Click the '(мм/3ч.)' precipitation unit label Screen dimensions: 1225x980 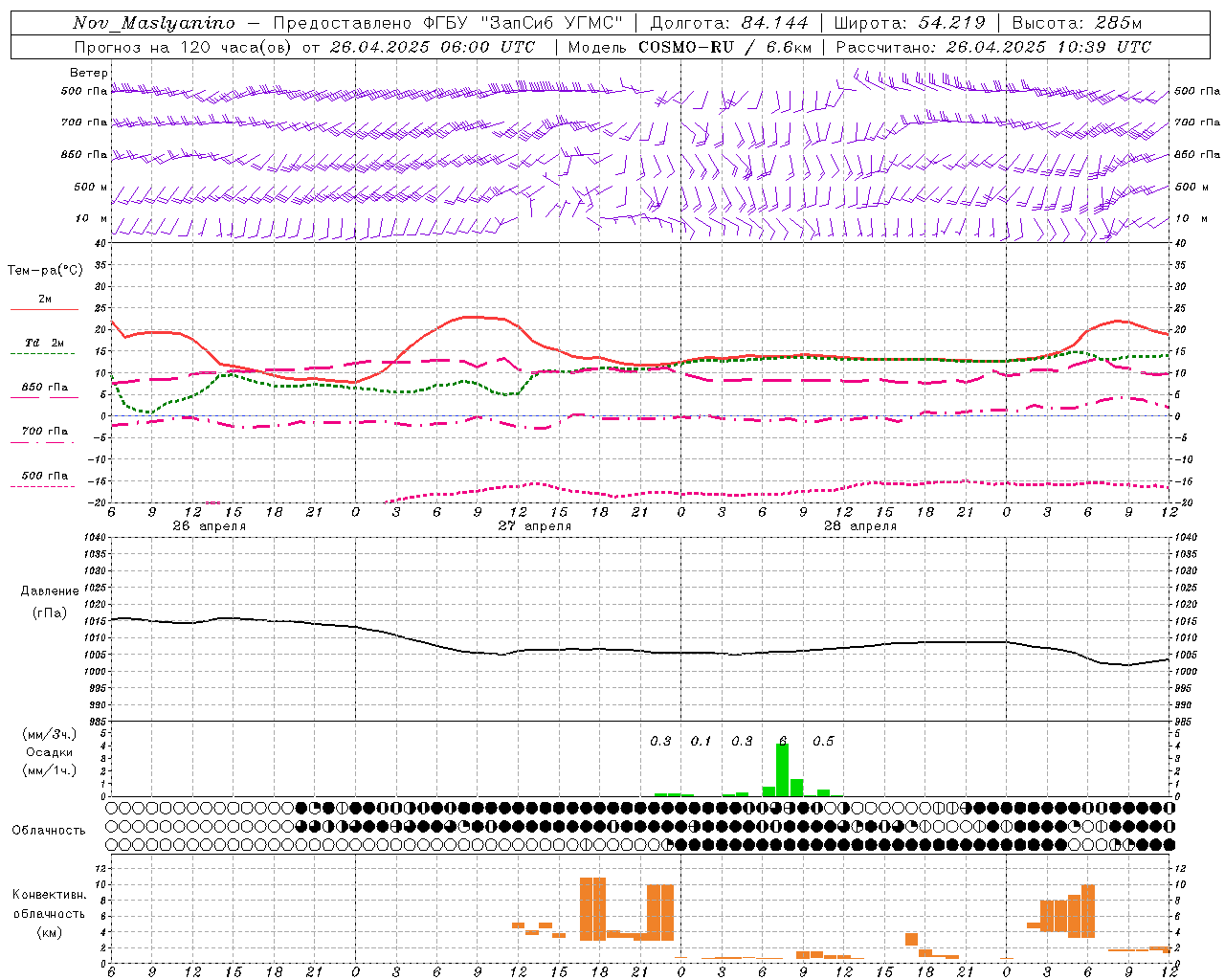pos(50,734)
